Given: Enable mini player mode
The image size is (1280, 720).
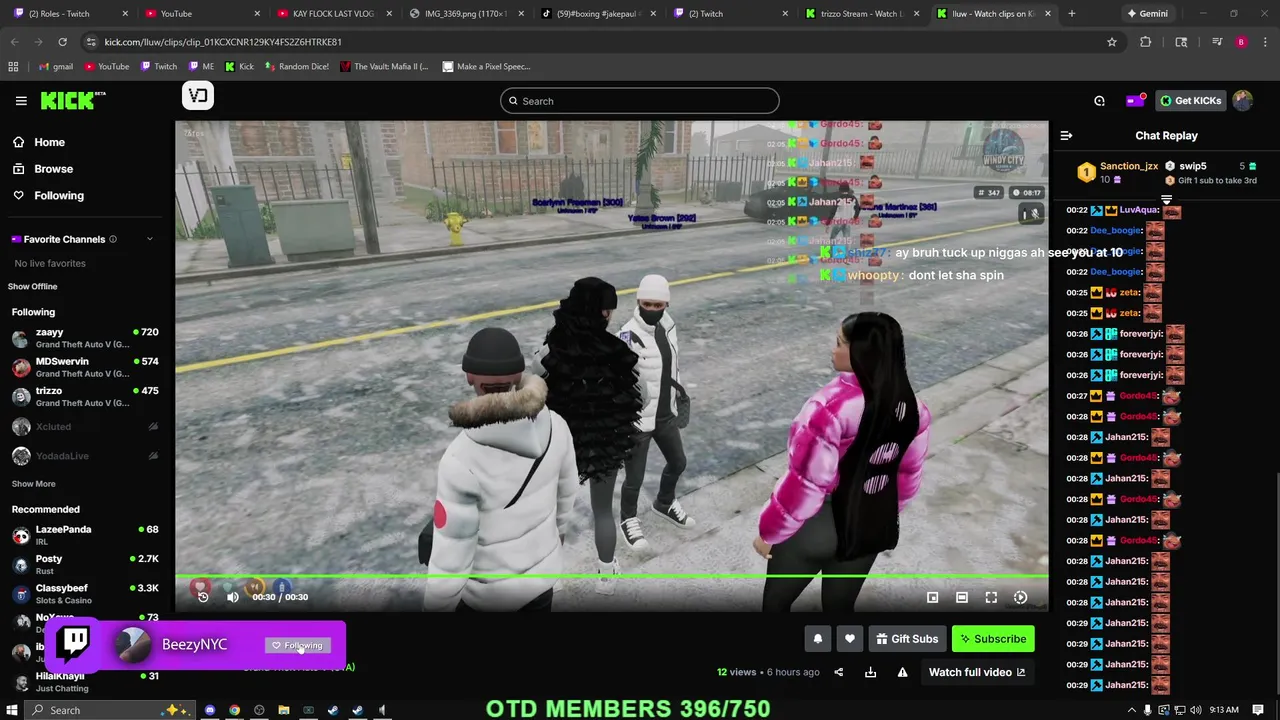Looking at the screenshot, I should point(932,598).
